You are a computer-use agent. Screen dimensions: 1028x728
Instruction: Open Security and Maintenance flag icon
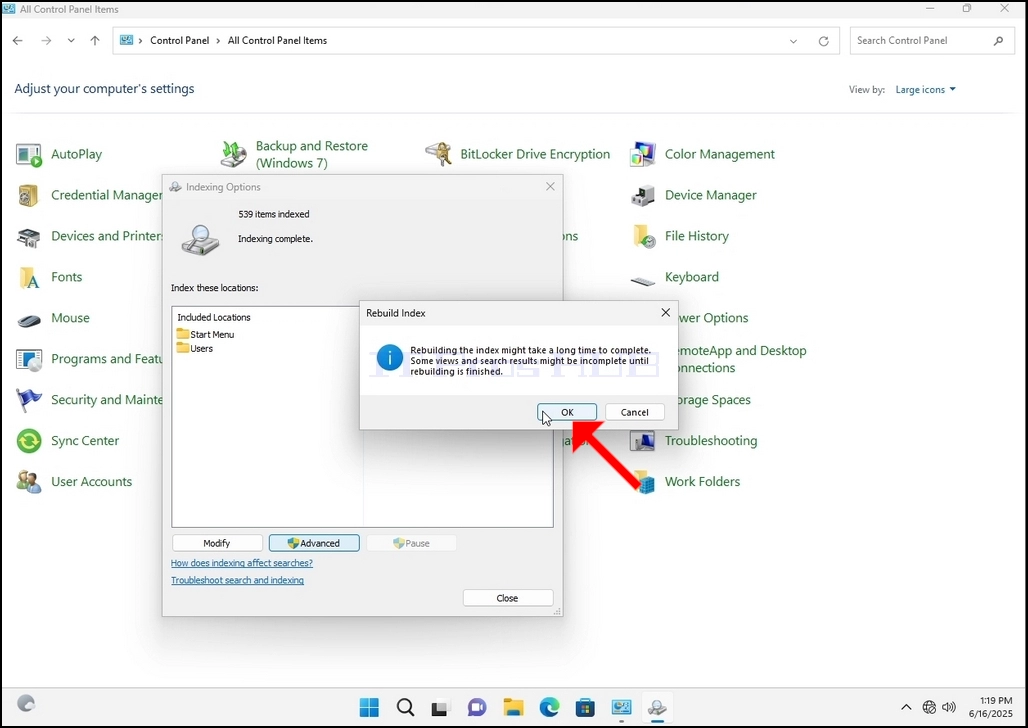[28, 400]
